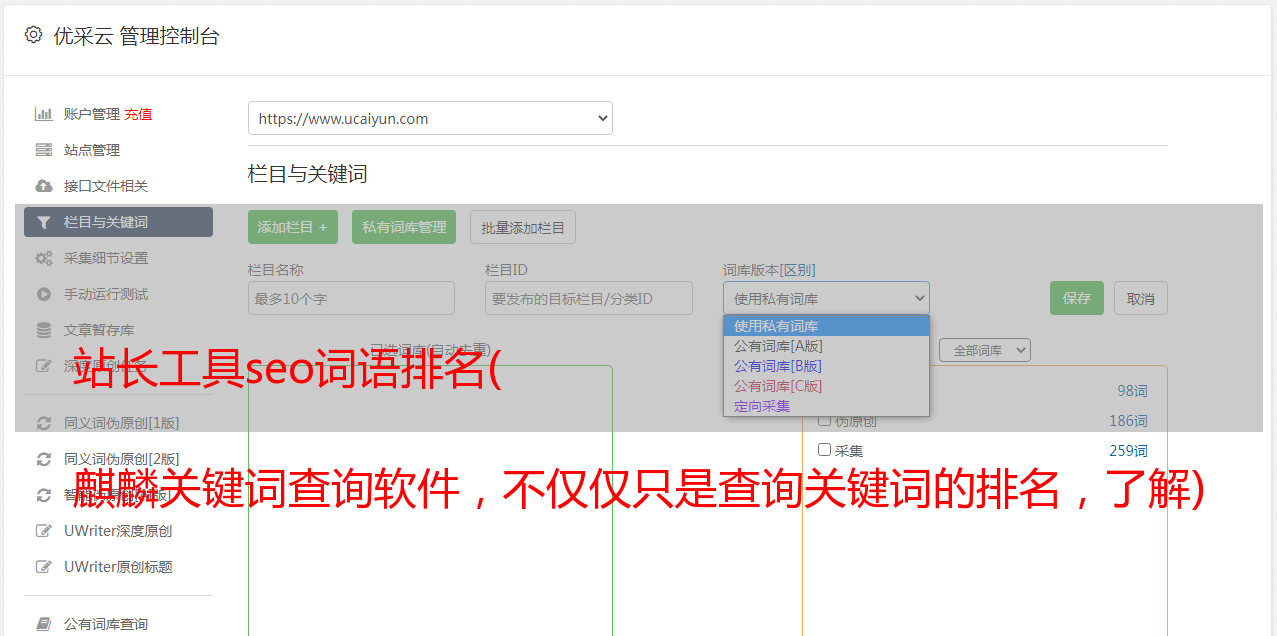
Task: Click the edit icon for UWriter深度原创
Action: (44, 531)
